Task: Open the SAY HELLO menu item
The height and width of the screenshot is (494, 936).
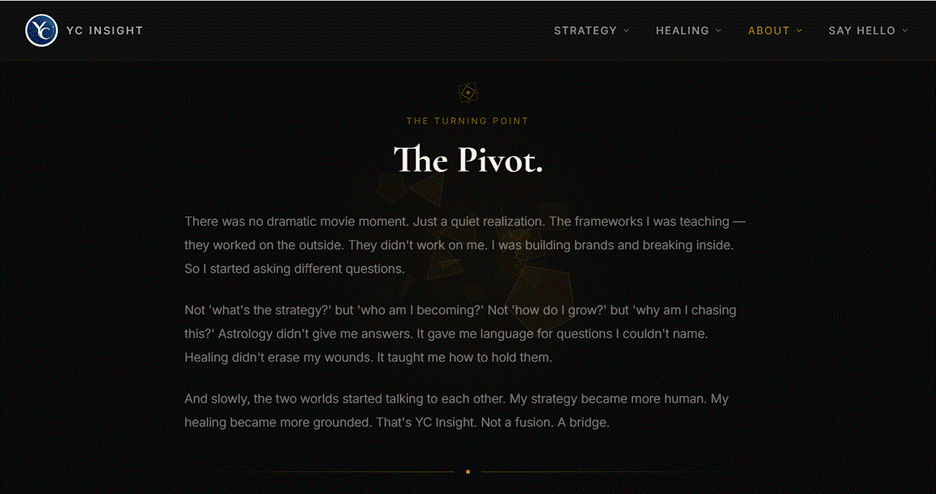Action: [x=862, y=30]
